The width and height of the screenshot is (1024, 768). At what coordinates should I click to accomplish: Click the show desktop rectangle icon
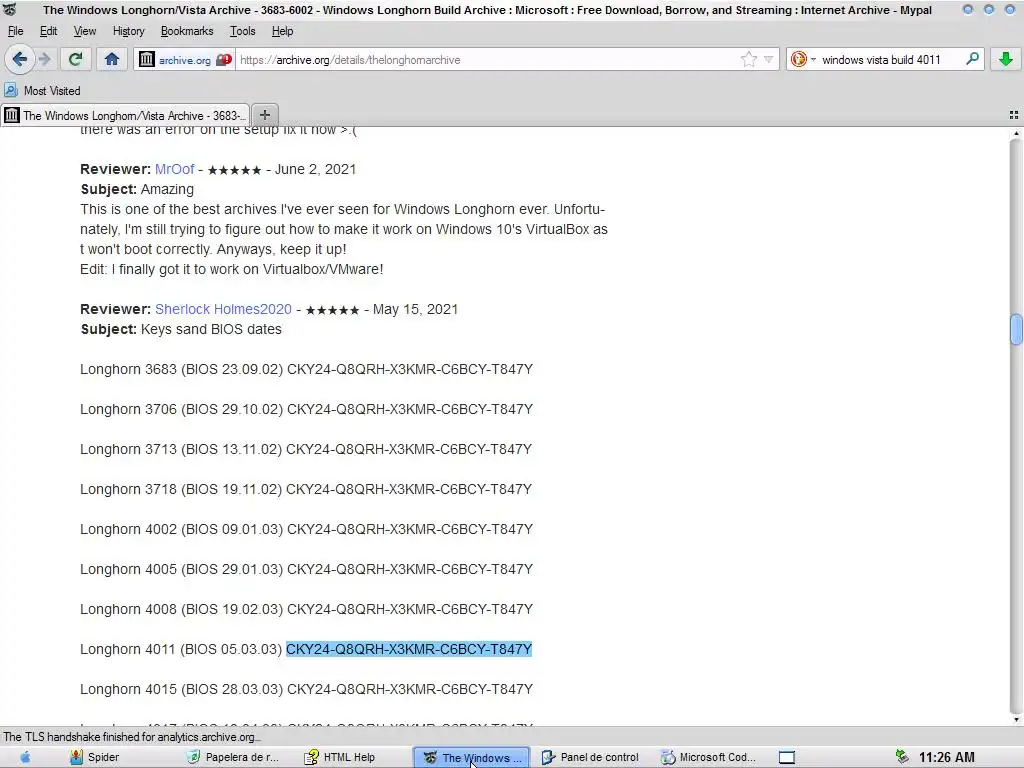tap(787, 757)
